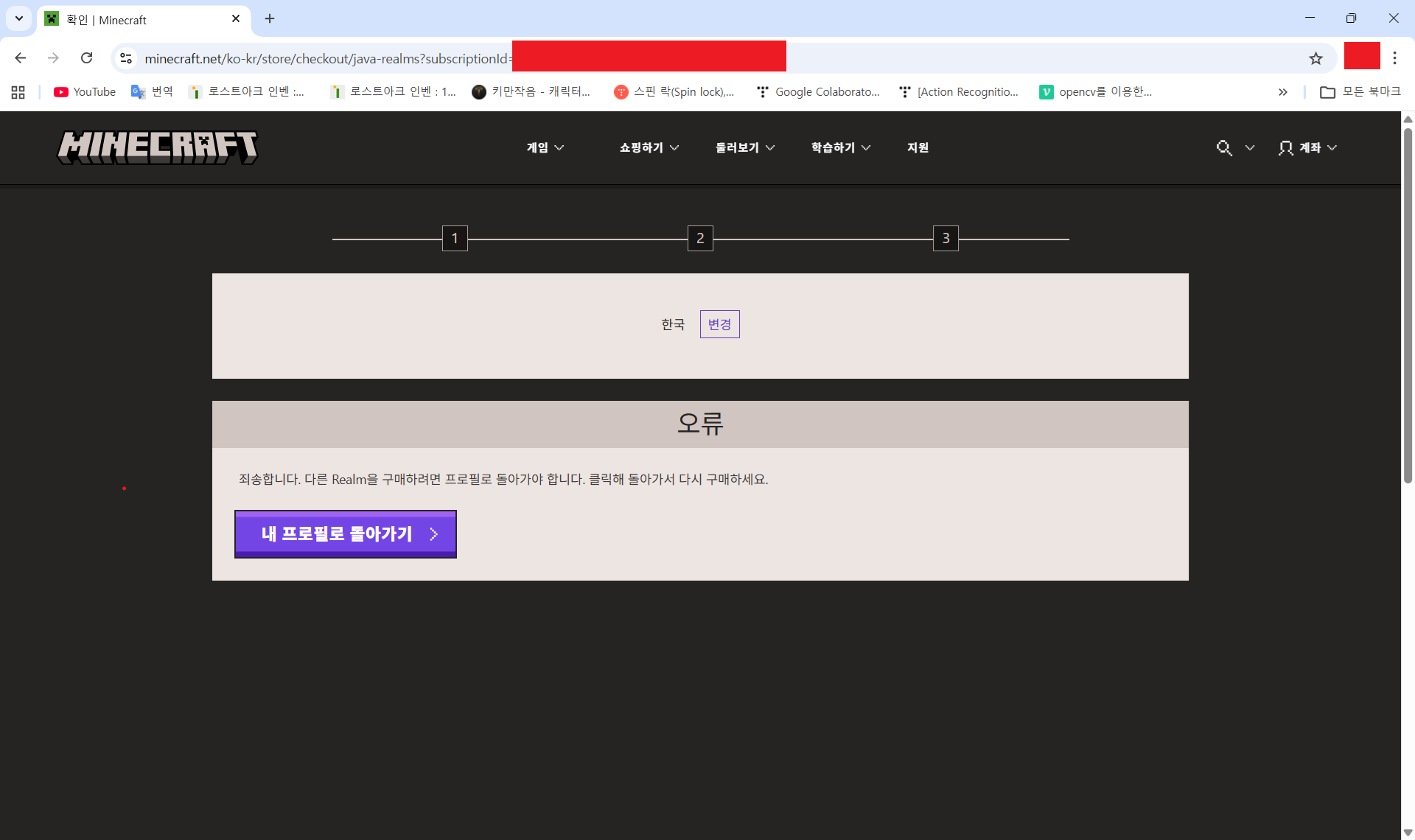Click the error message starting with 죄송합니다

pyautogui.click(x=503, y=480)
